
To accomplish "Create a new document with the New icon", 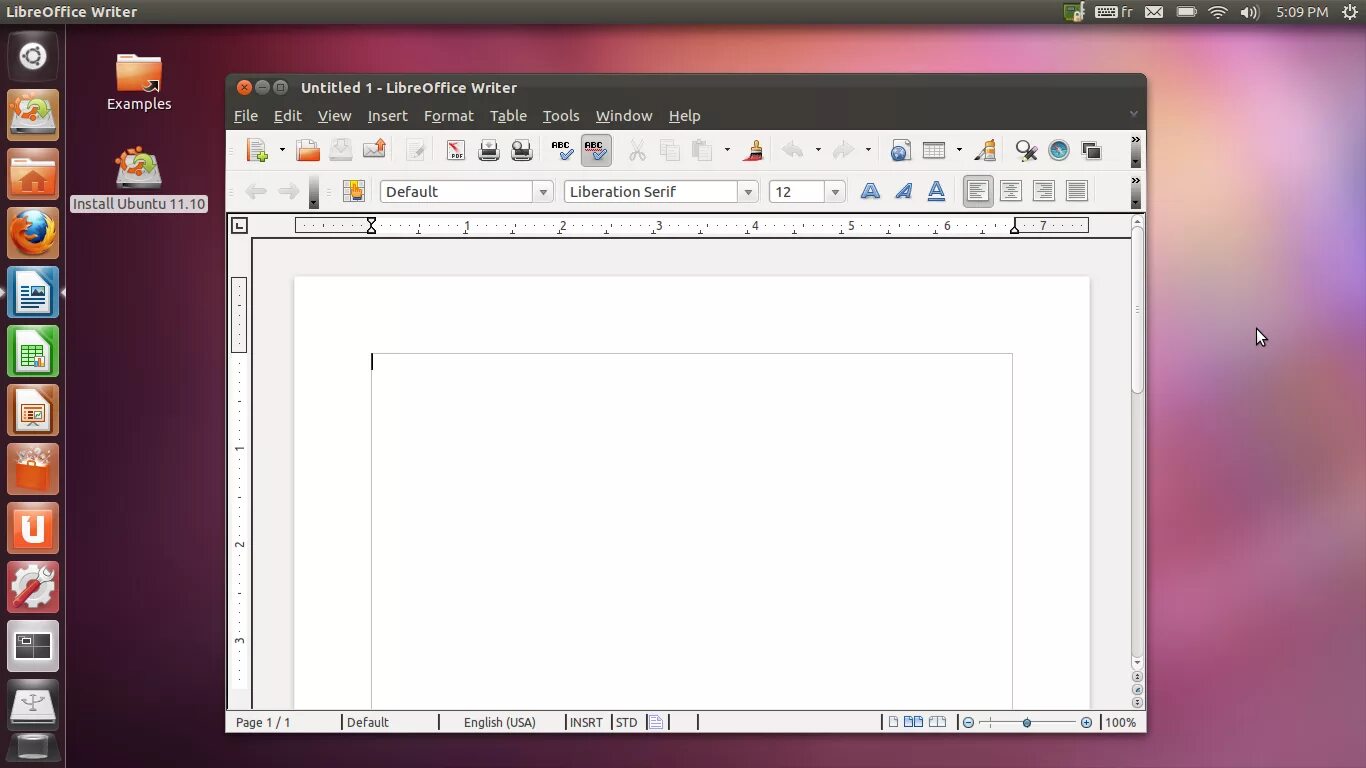I will [x=257, y=150].
